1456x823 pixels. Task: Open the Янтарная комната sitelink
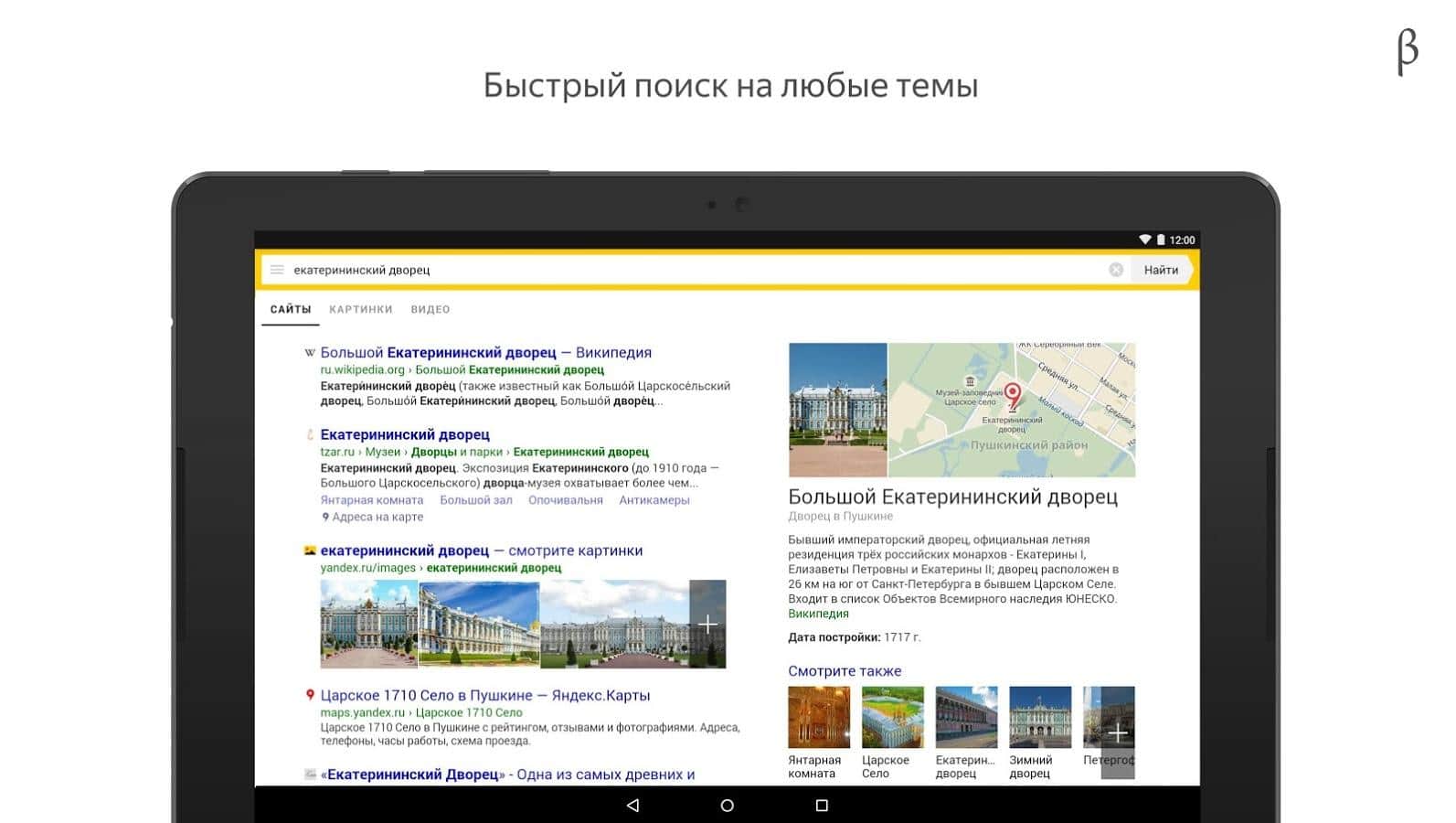pos(372,500)
